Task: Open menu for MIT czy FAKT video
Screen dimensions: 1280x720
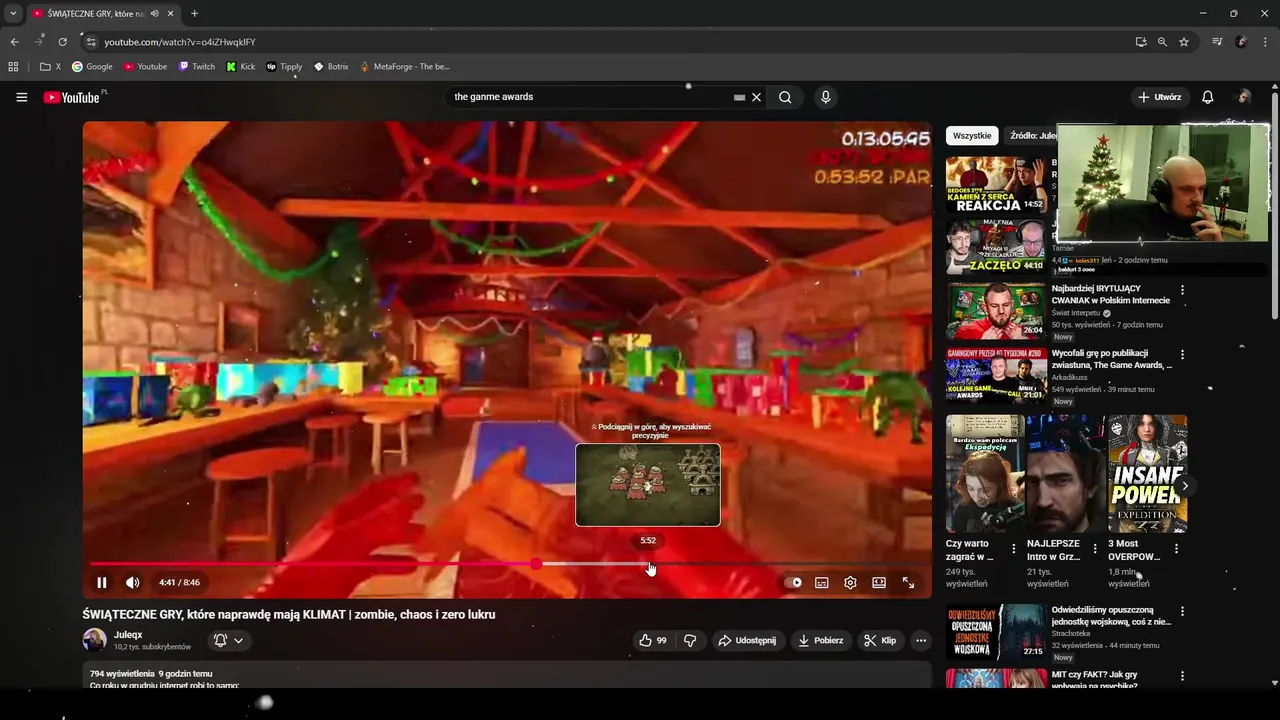Action: [1182, 676]
